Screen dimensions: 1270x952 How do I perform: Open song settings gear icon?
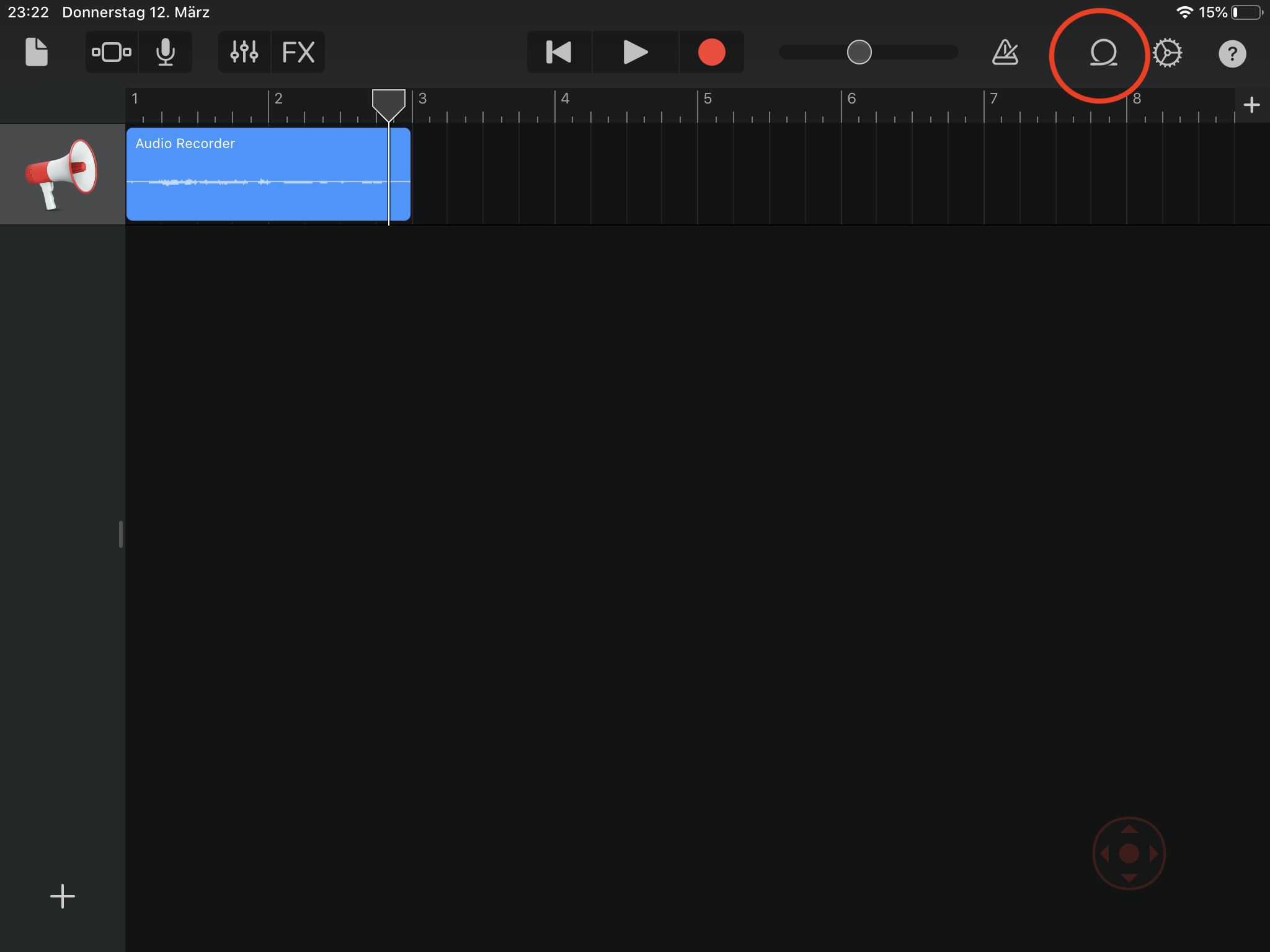click(1167, 54)
